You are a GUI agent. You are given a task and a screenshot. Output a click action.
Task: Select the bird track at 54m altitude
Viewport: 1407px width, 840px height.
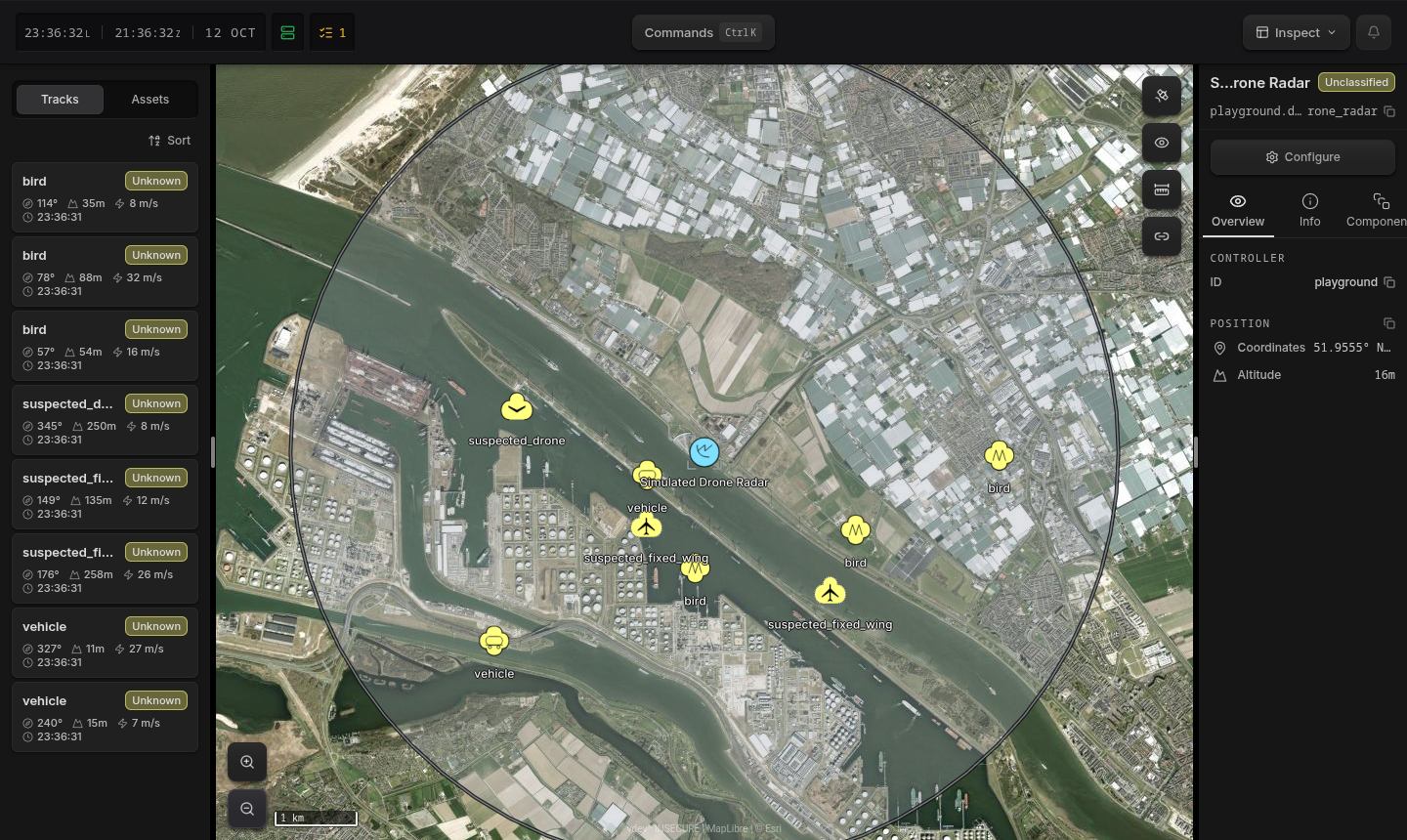(x=105, y=346)
